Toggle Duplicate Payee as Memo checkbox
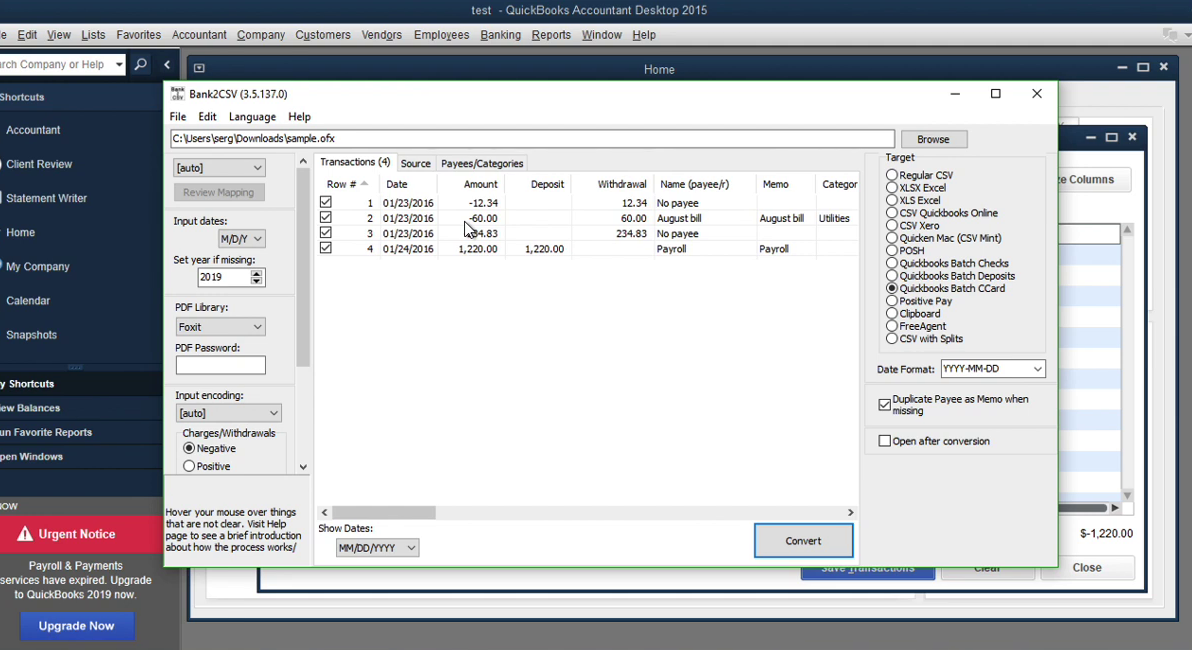The height and width of the screenshot is (650, 1192). [x=884, y=404]
